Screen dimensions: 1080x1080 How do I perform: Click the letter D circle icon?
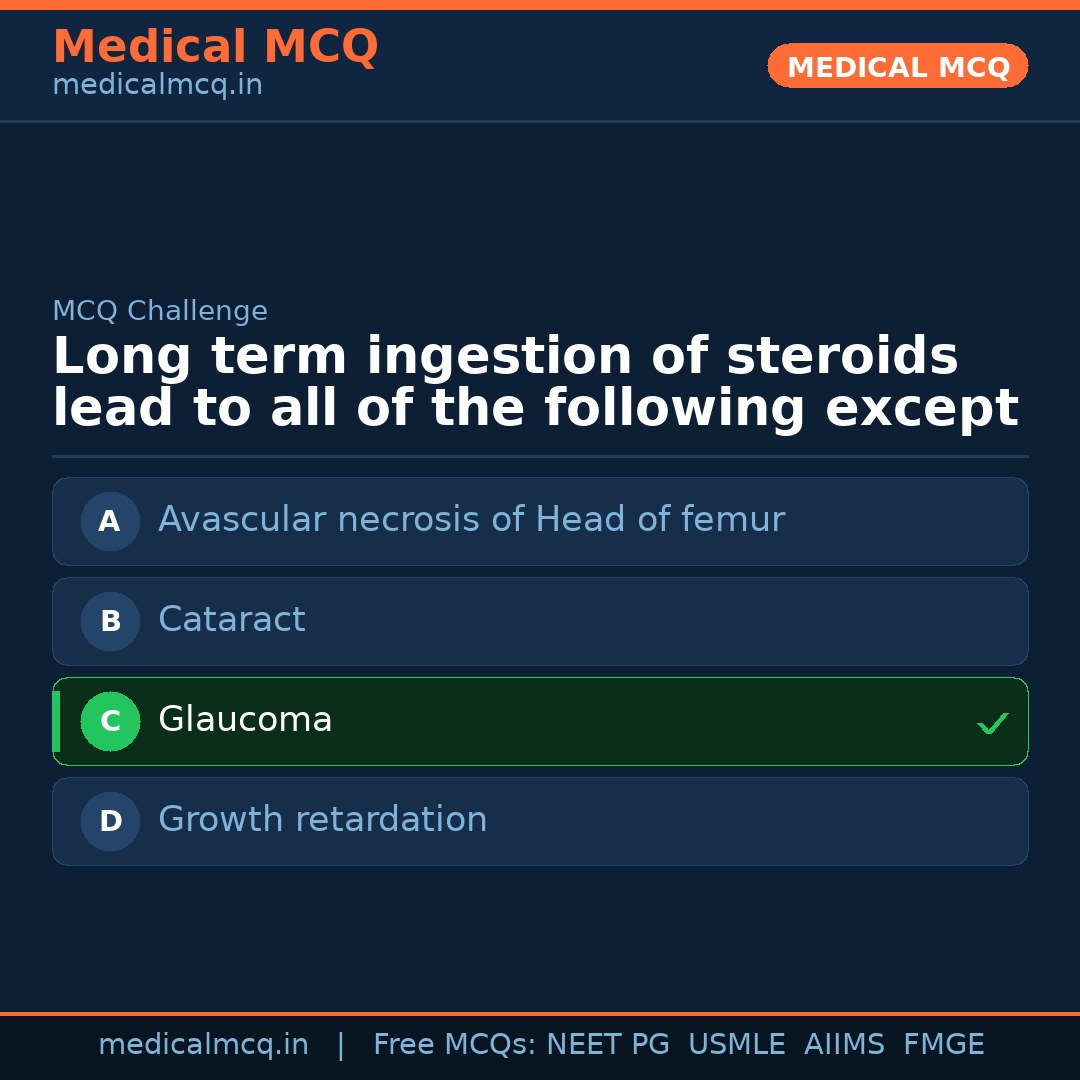(110, 821)
